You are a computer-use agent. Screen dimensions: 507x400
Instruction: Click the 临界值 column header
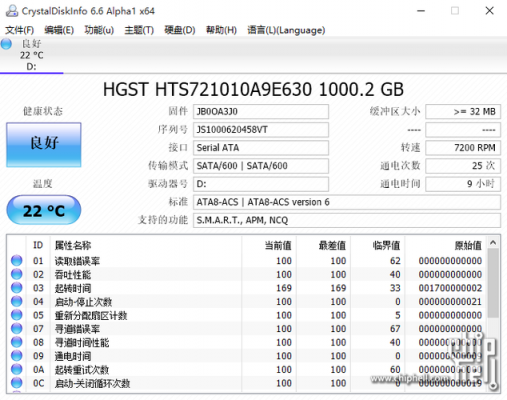(378, 245)
